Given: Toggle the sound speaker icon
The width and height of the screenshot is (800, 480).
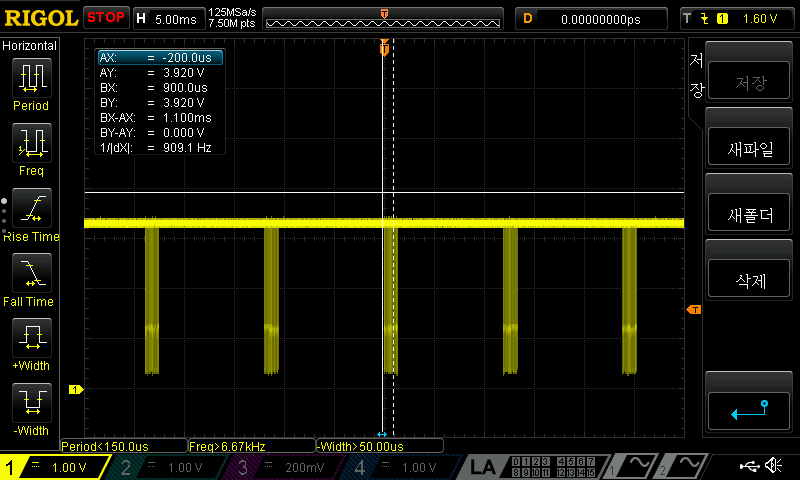Looking at the screenshot, I should coord(773,465).
